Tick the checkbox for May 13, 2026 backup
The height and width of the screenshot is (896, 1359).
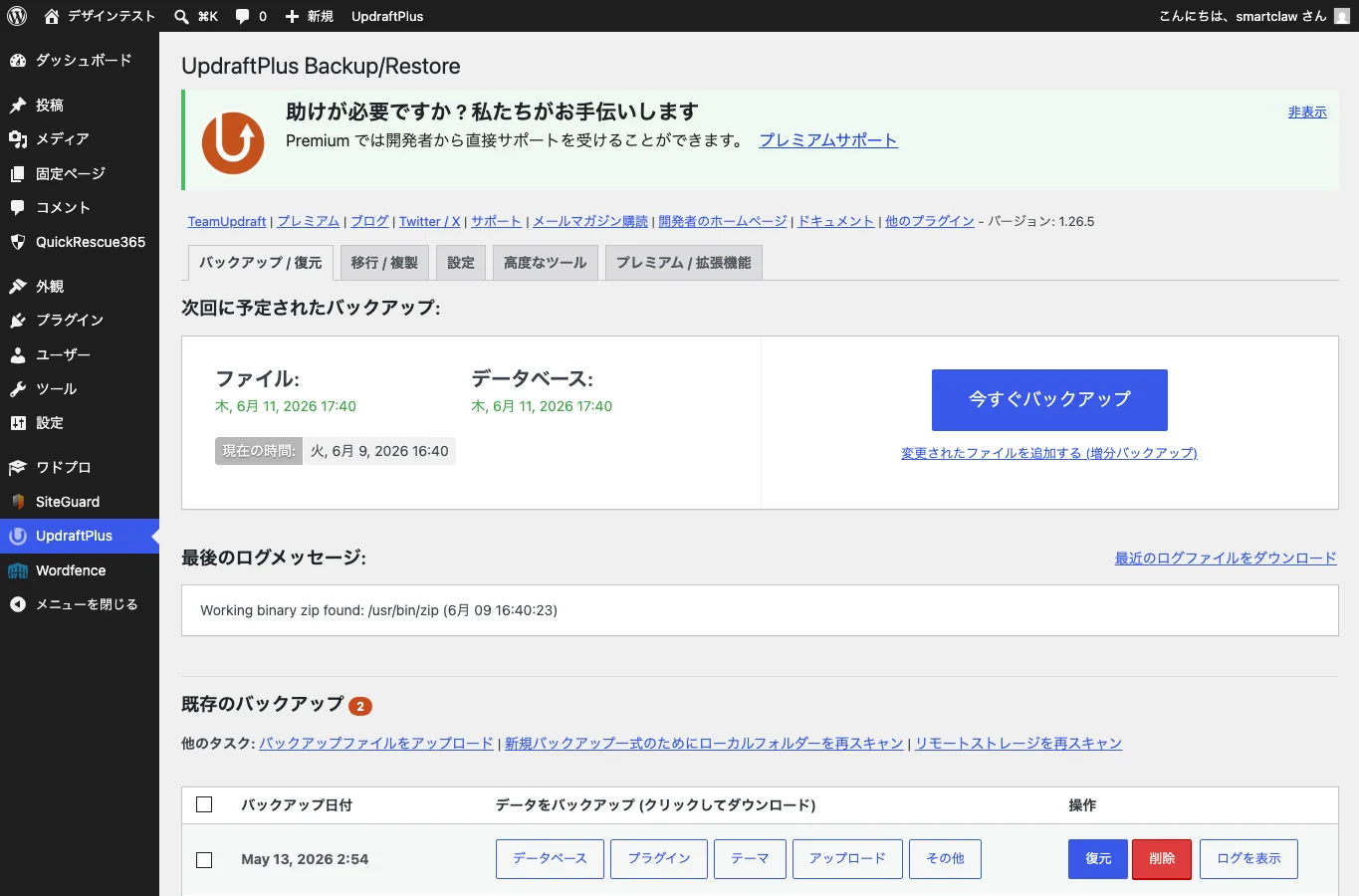(204, 859)
